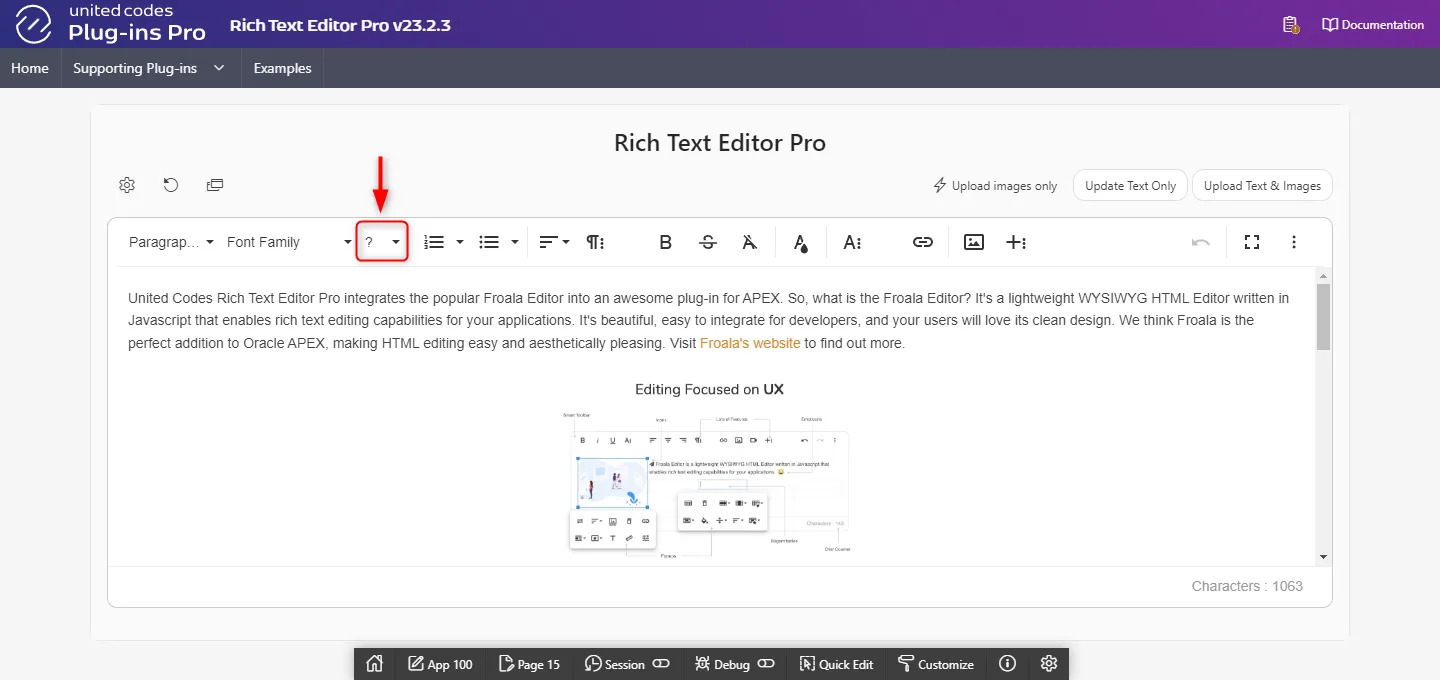Click the Bold formatting icon
Image resolution: width=1440 pixels, height=680 pixels.
(x=665, y=242)
